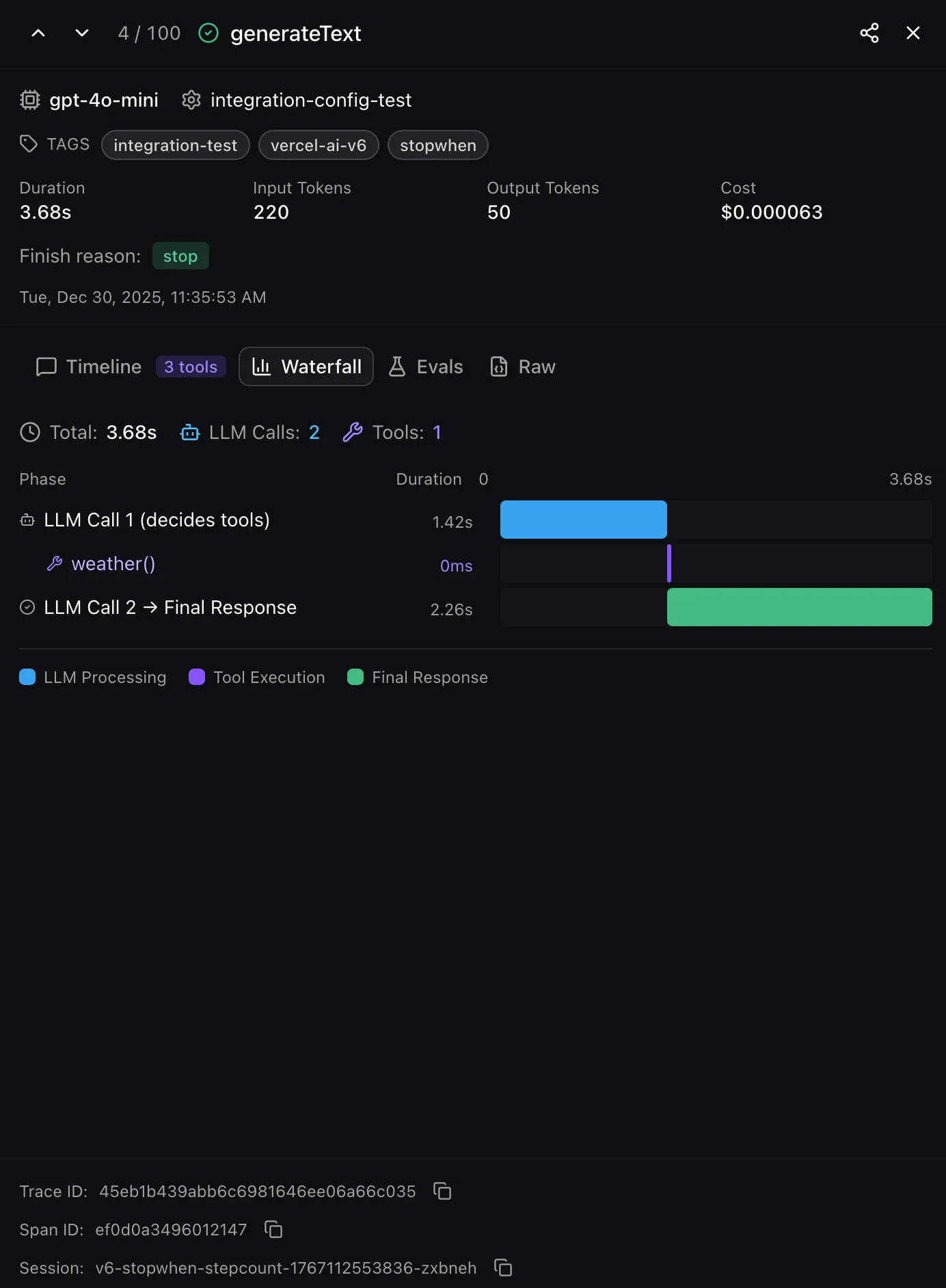
Task: Close the generateText trace panel
Action: pos(913,33)
